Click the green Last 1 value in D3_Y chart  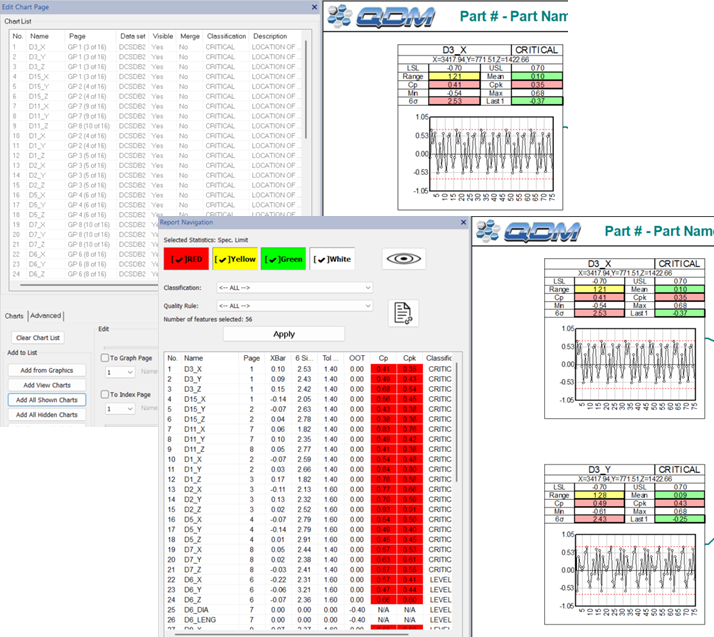679,519
